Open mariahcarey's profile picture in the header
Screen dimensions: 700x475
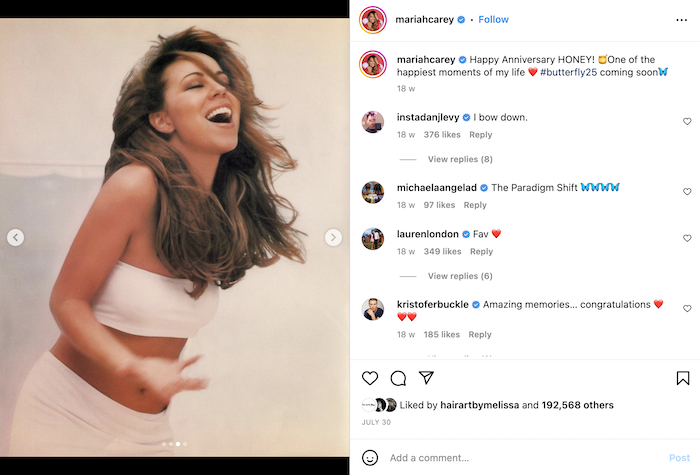click(373, 19)
